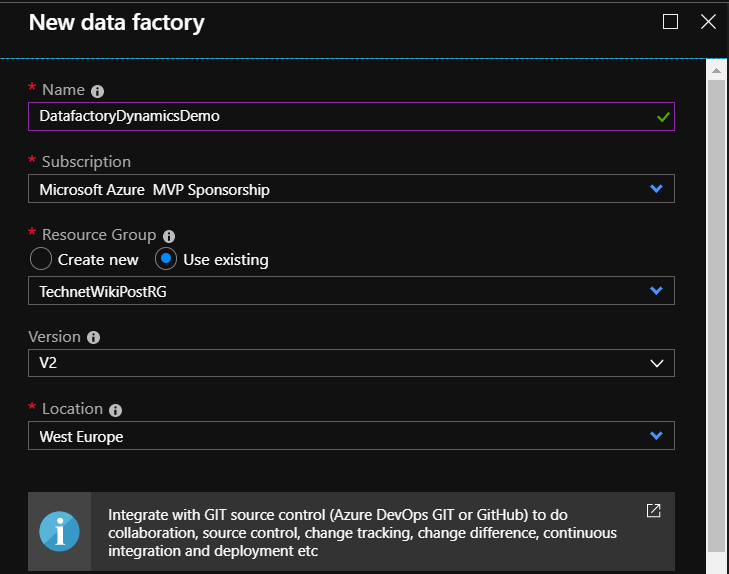Click the Integrate with GIT source control message

[363, 533]
